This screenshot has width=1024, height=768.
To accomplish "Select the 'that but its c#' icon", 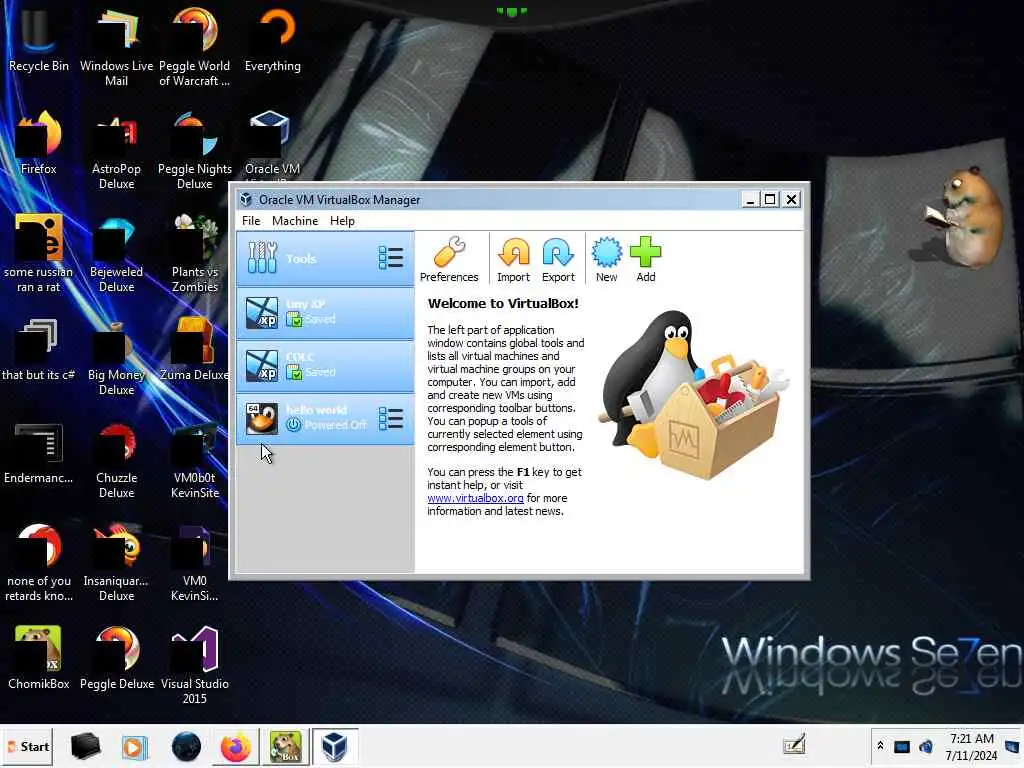I will [39, 350].
